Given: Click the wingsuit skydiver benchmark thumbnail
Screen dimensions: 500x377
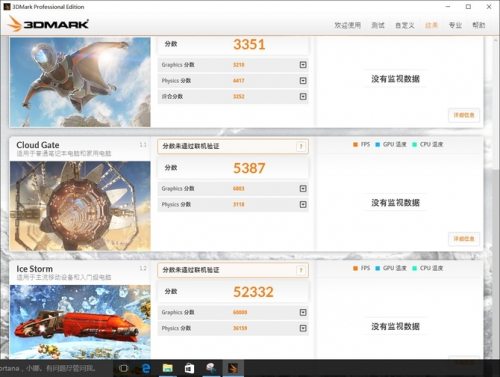Looking at the screenshot, I should point(80,82).
